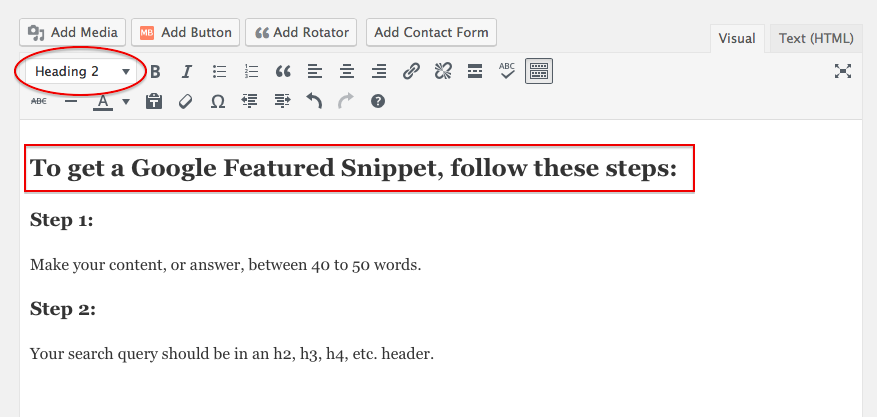The height and width of the screenshot is (417, 877).
Task: Switch to the Visual editor tab
Action: pyautogui.click(x=737, y=39)
